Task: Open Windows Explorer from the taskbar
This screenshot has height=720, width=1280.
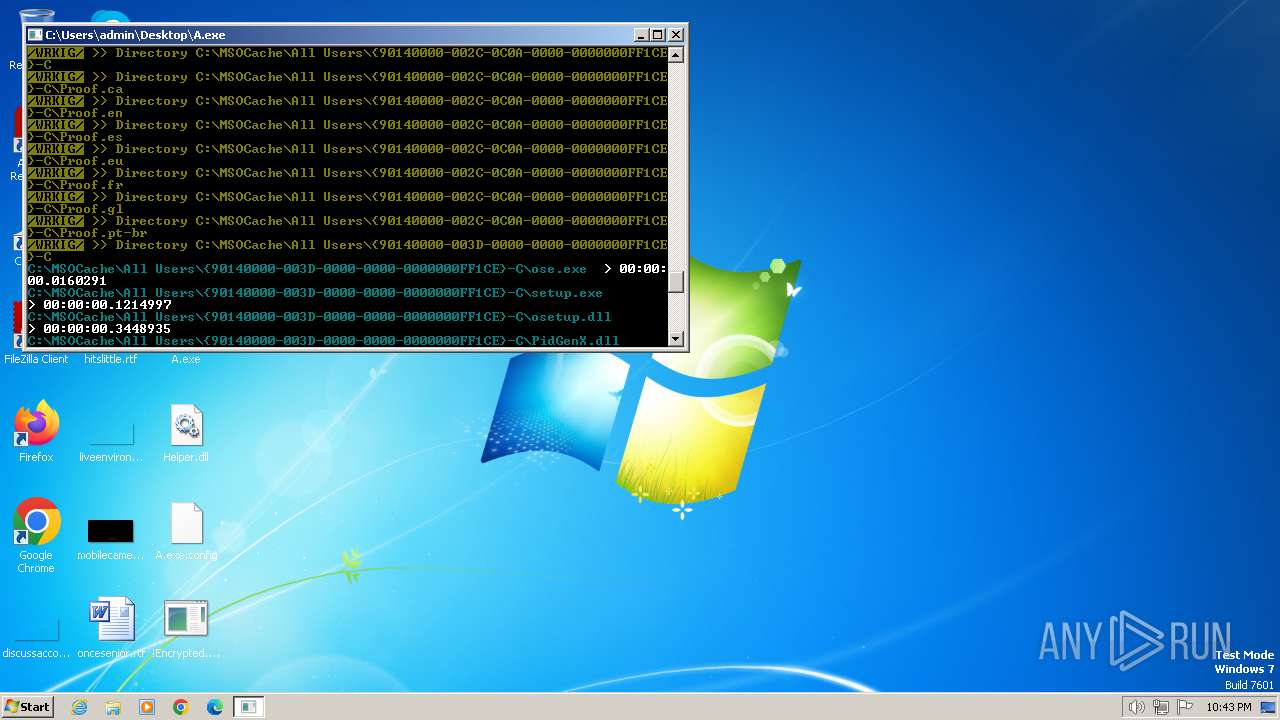Action: tap(113, 707)
